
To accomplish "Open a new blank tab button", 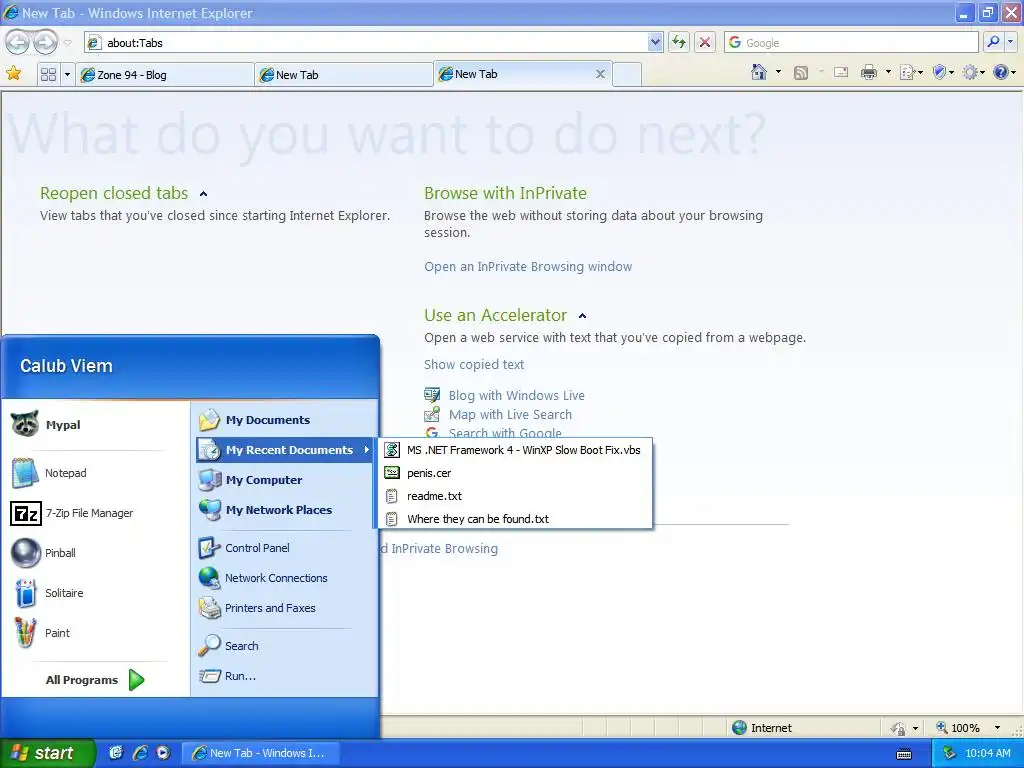I will (627, 74).
